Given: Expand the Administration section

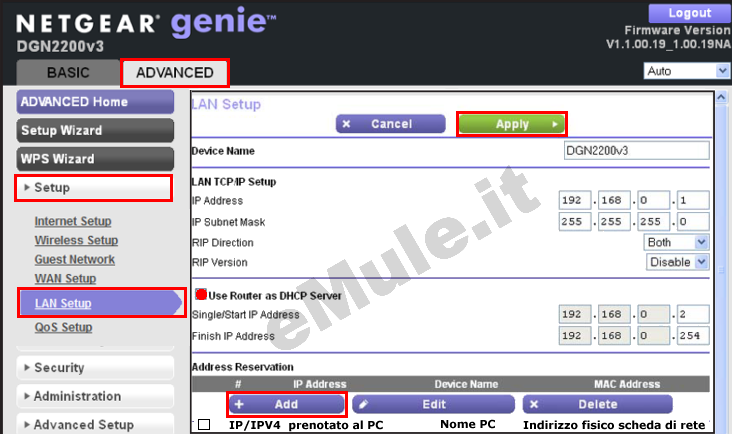Looking at the screenshot, I should click(95, 396).
